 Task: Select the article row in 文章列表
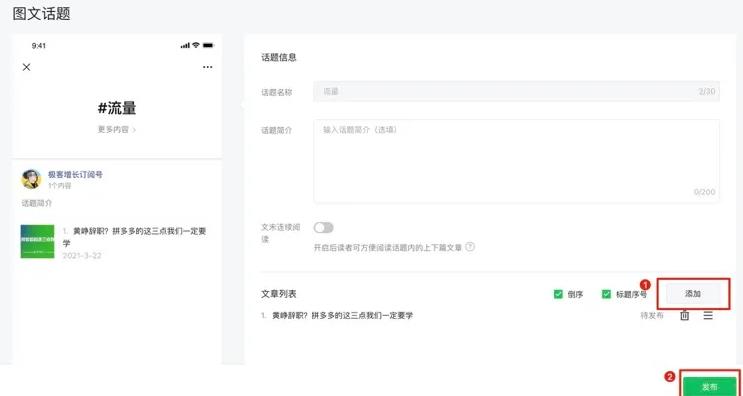click(487, 315)
